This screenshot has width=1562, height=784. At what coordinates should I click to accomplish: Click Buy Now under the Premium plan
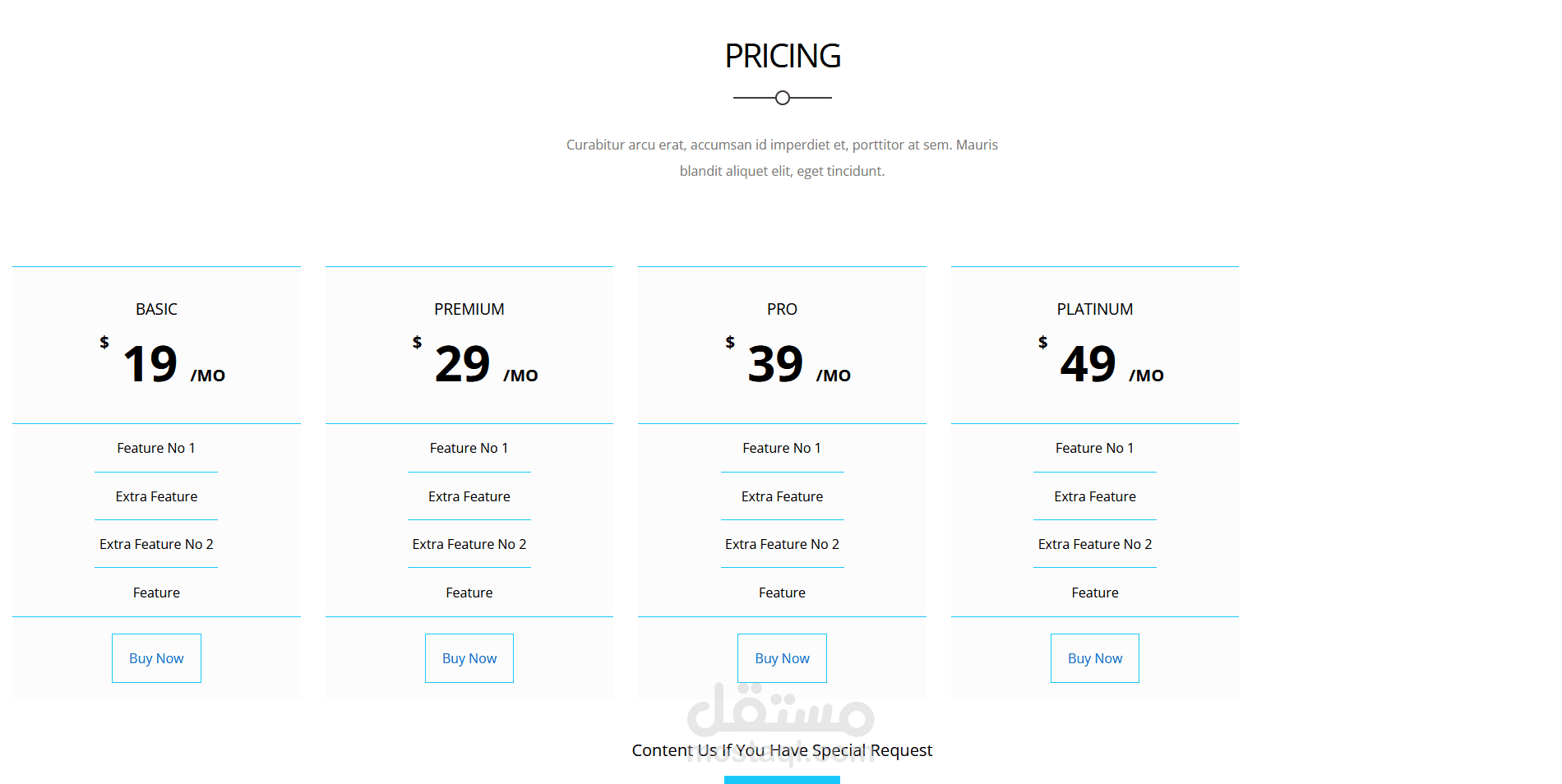[x=469, y=658]
